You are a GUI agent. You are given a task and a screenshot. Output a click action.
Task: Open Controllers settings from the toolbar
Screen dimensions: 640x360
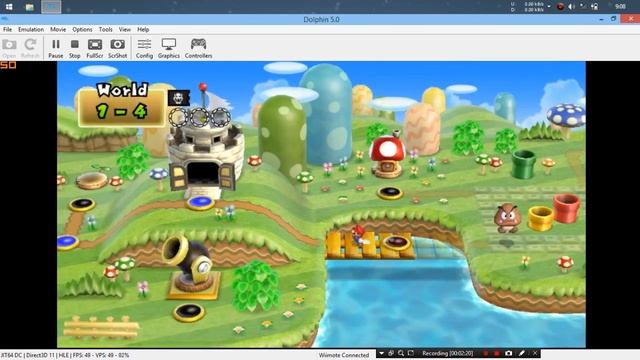198,48
